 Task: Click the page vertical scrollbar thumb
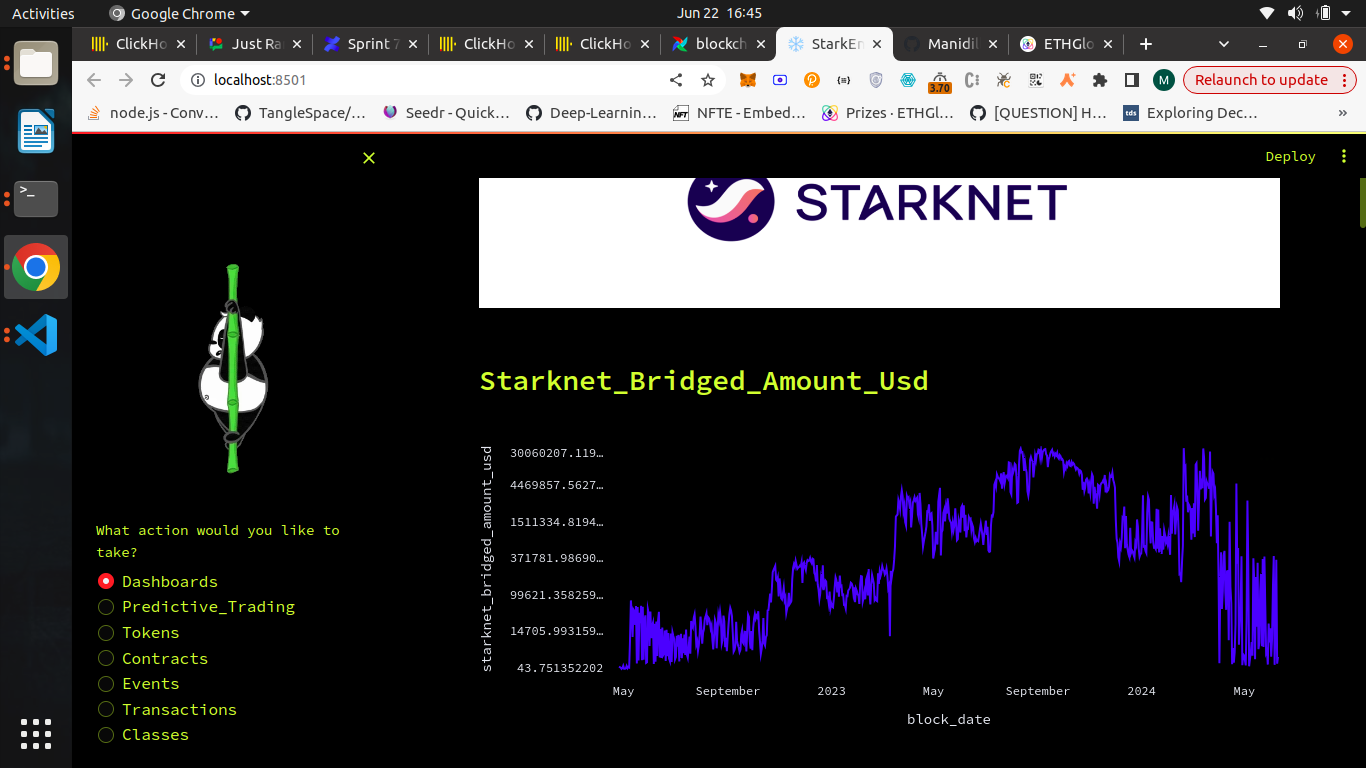point(1362,204)
